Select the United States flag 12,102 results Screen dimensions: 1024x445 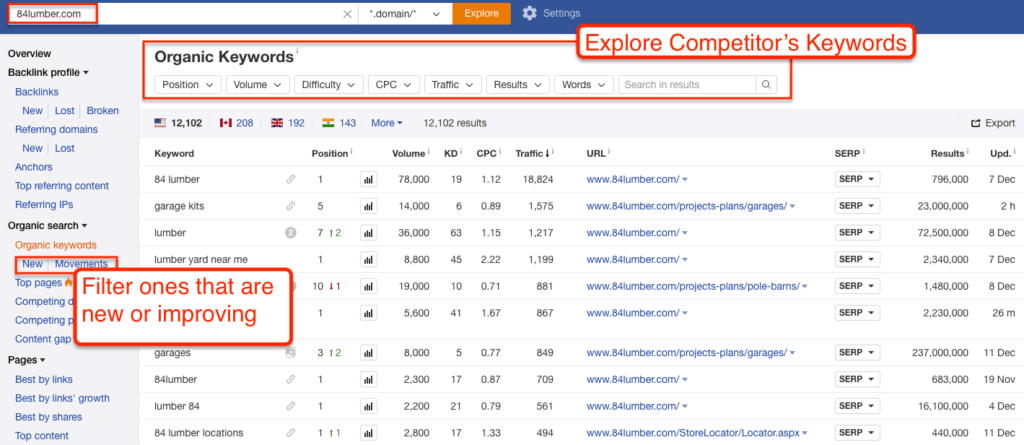[178, 123]
